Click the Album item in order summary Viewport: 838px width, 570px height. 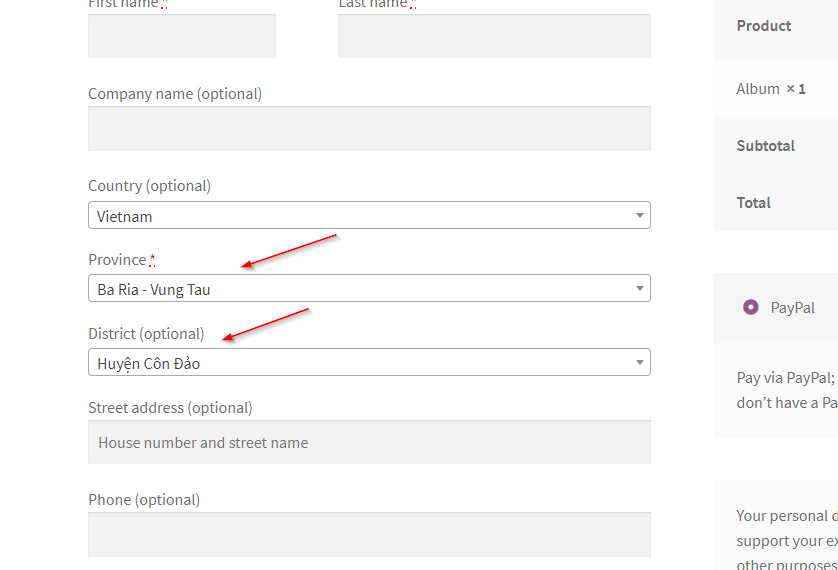point(758,89)
